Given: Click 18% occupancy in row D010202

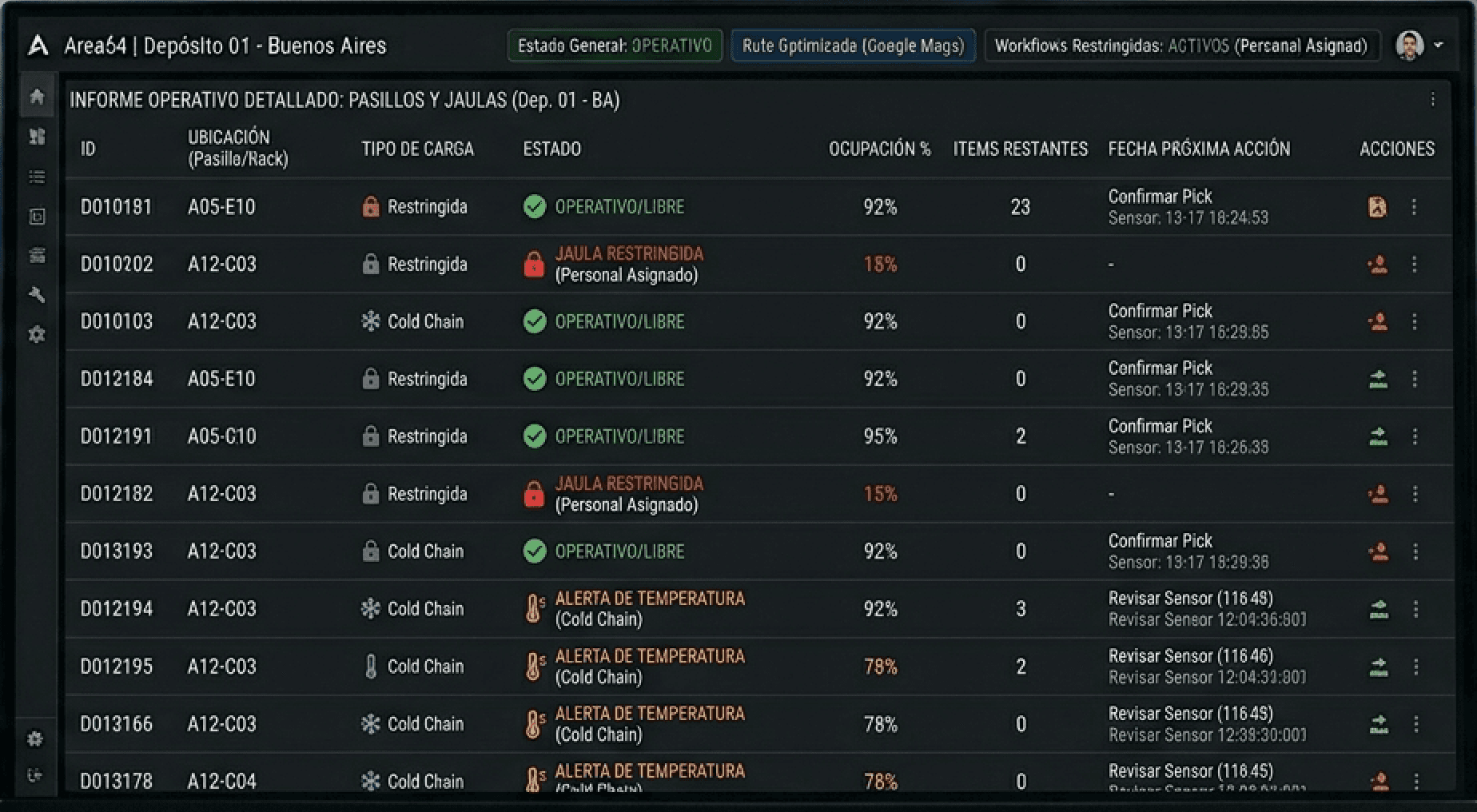Looking at the screenshot, I should pyautogui.click(x=880, y=265).
